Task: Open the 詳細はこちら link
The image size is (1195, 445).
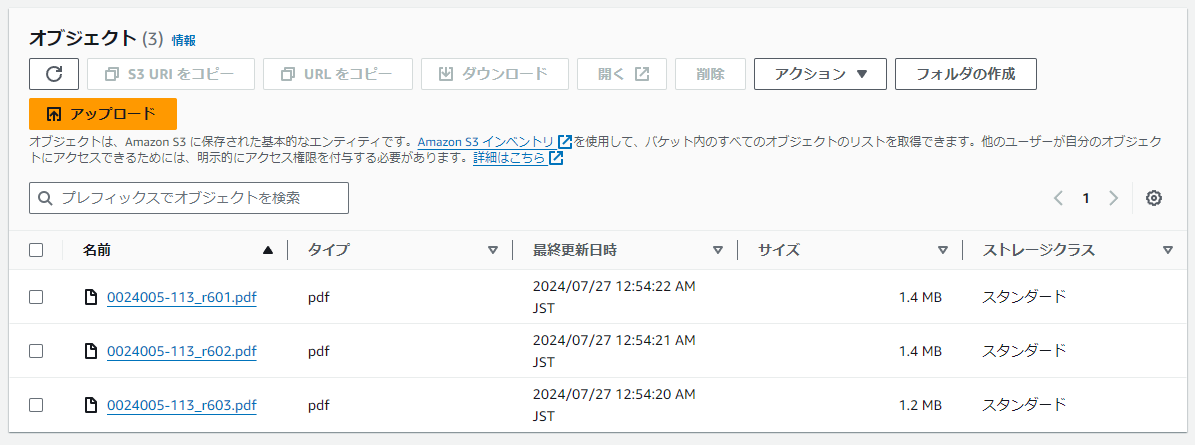Action: coord(517,158)
